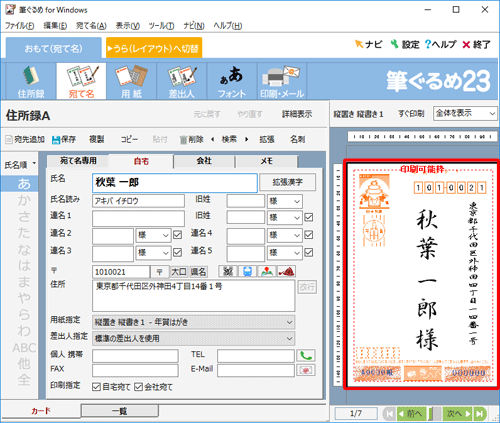Click the 県名 prefecture name button
The width and height of the screenshot is (500, 423).
(198, 272)
